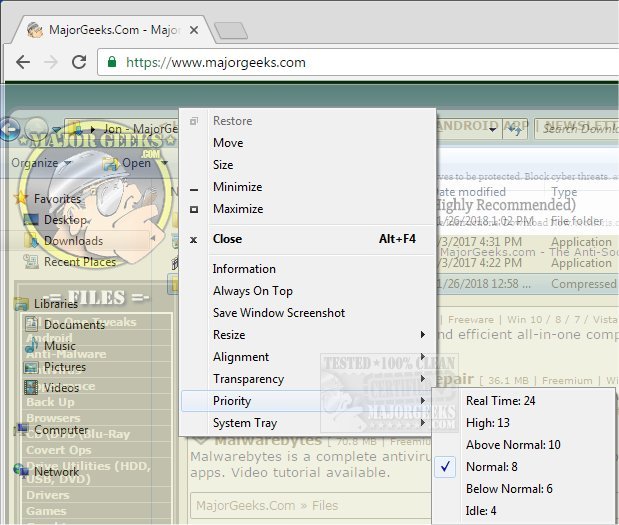Click the Network globe icon
Screen dimensions: 619x525
[21, 471]
